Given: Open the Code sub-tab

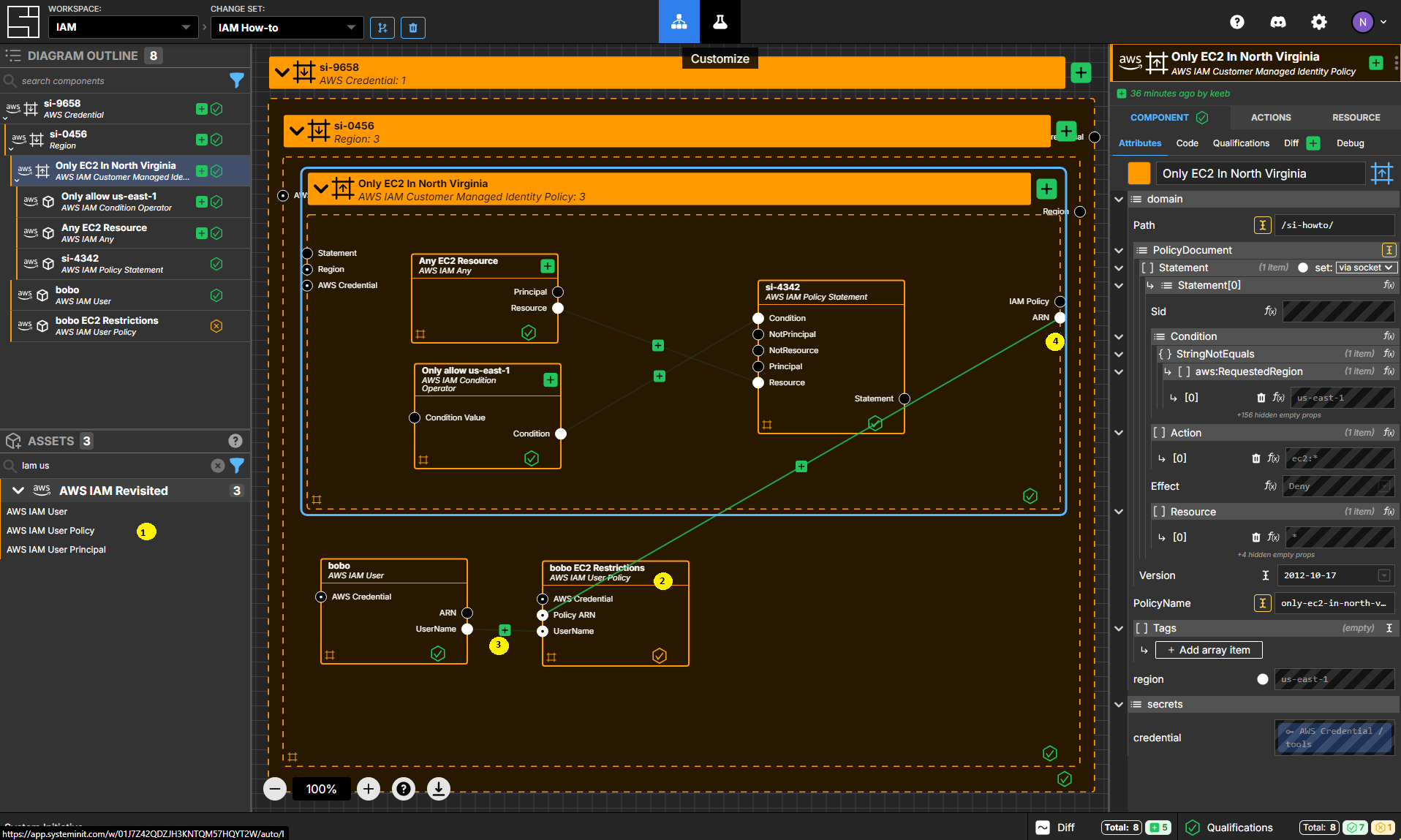Looking at the screenshot, I should (1187, 143).
